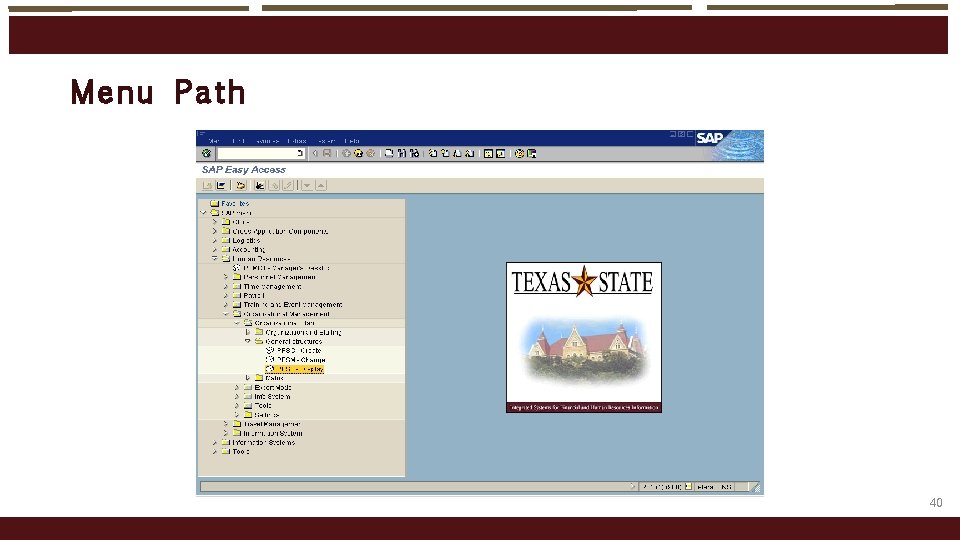
Task: Expand the Logistics folder arrow
Action: pos(215,241)
